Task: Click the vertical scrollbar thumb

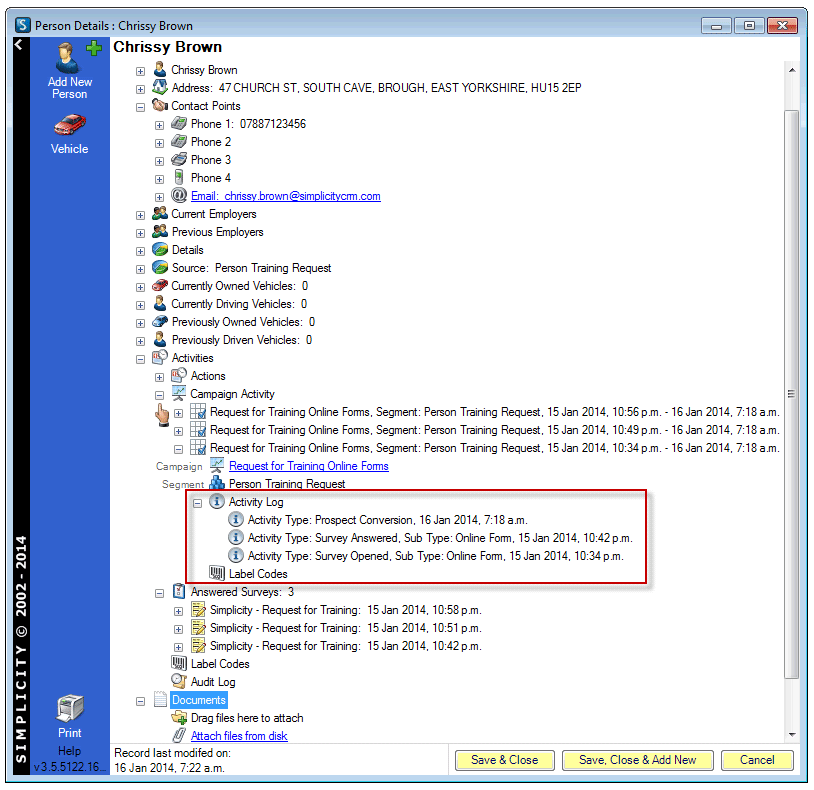Action: tap(792, 393)
